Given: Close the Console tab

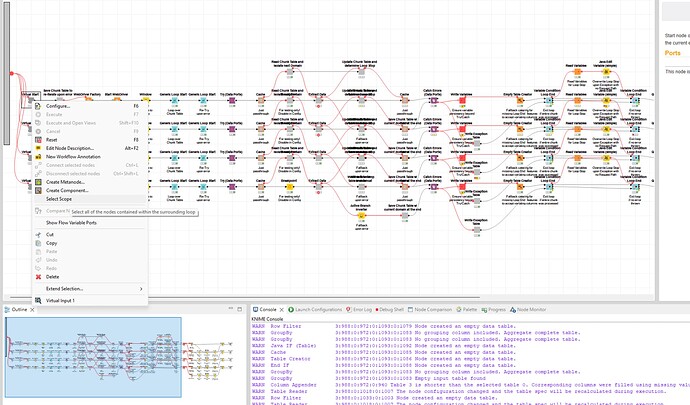Looking at the screenshot, I should tap(282, 310).
